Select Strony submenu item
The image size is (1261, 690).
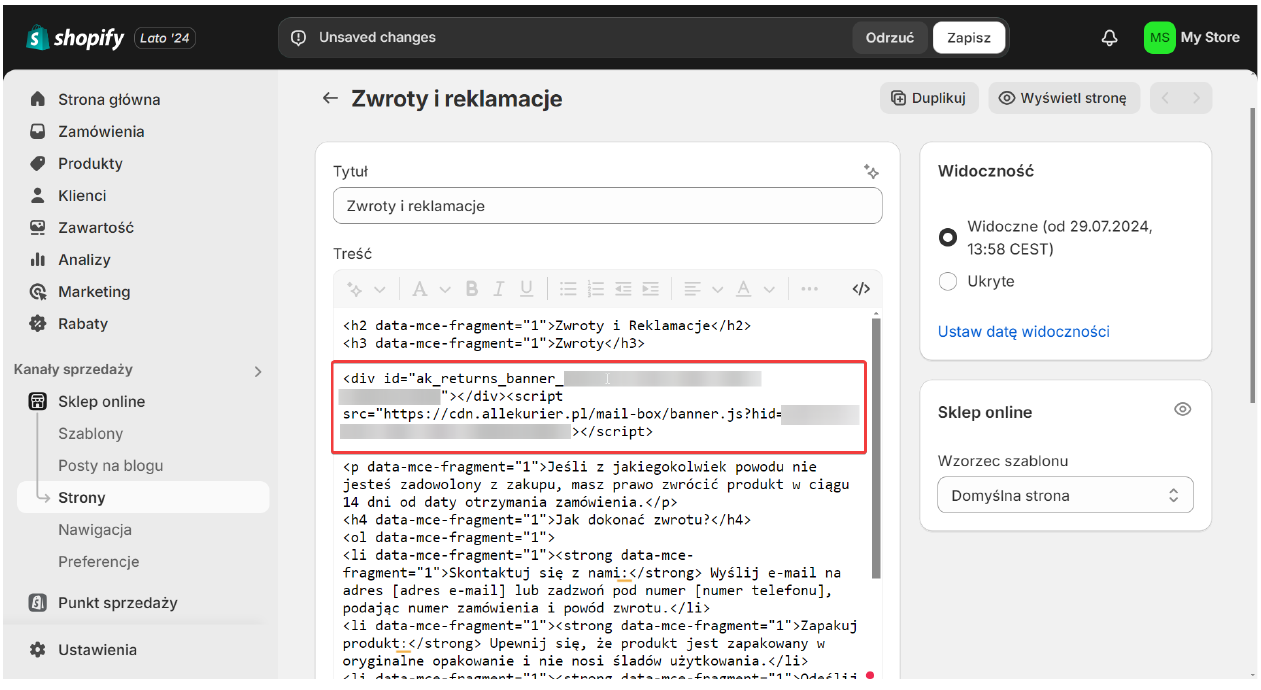tap(143, 497)
